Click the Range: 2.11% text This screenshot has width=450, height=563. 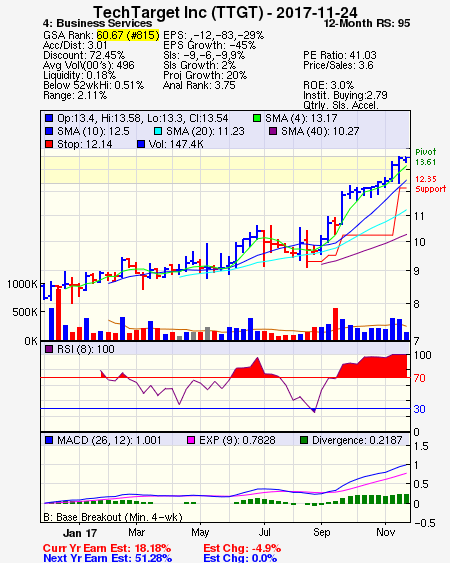tap(75, 96)
